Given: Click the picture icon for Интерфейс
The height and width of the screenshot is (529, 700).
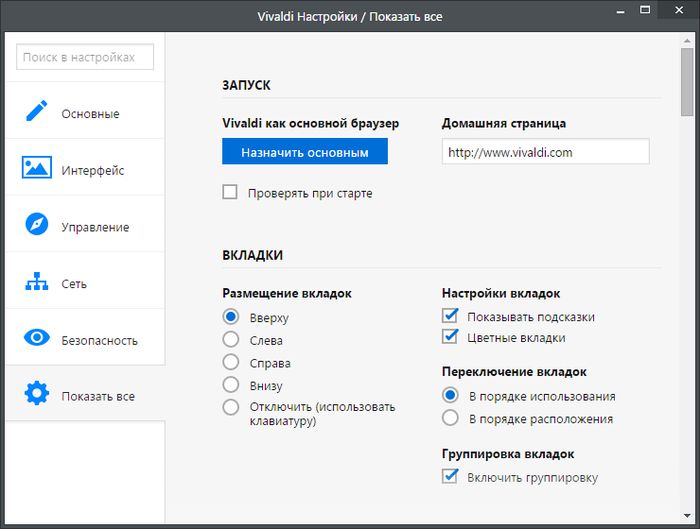Looking at the screenshot, I should (37, 169).
